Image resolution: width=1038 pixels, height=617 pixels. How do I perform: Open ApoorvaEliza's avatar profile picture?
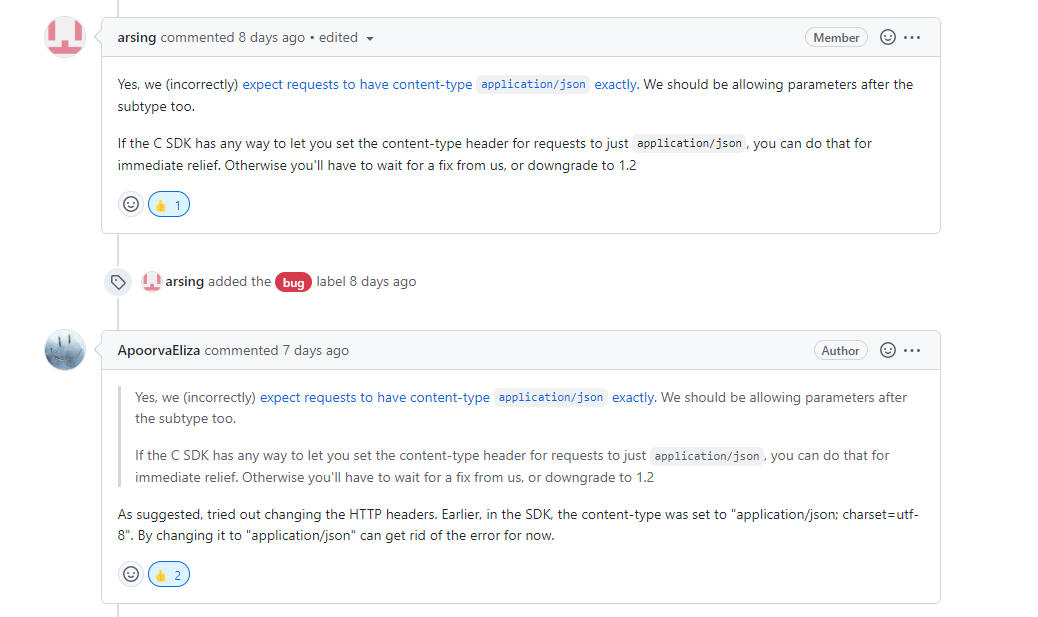click(65, 350)
